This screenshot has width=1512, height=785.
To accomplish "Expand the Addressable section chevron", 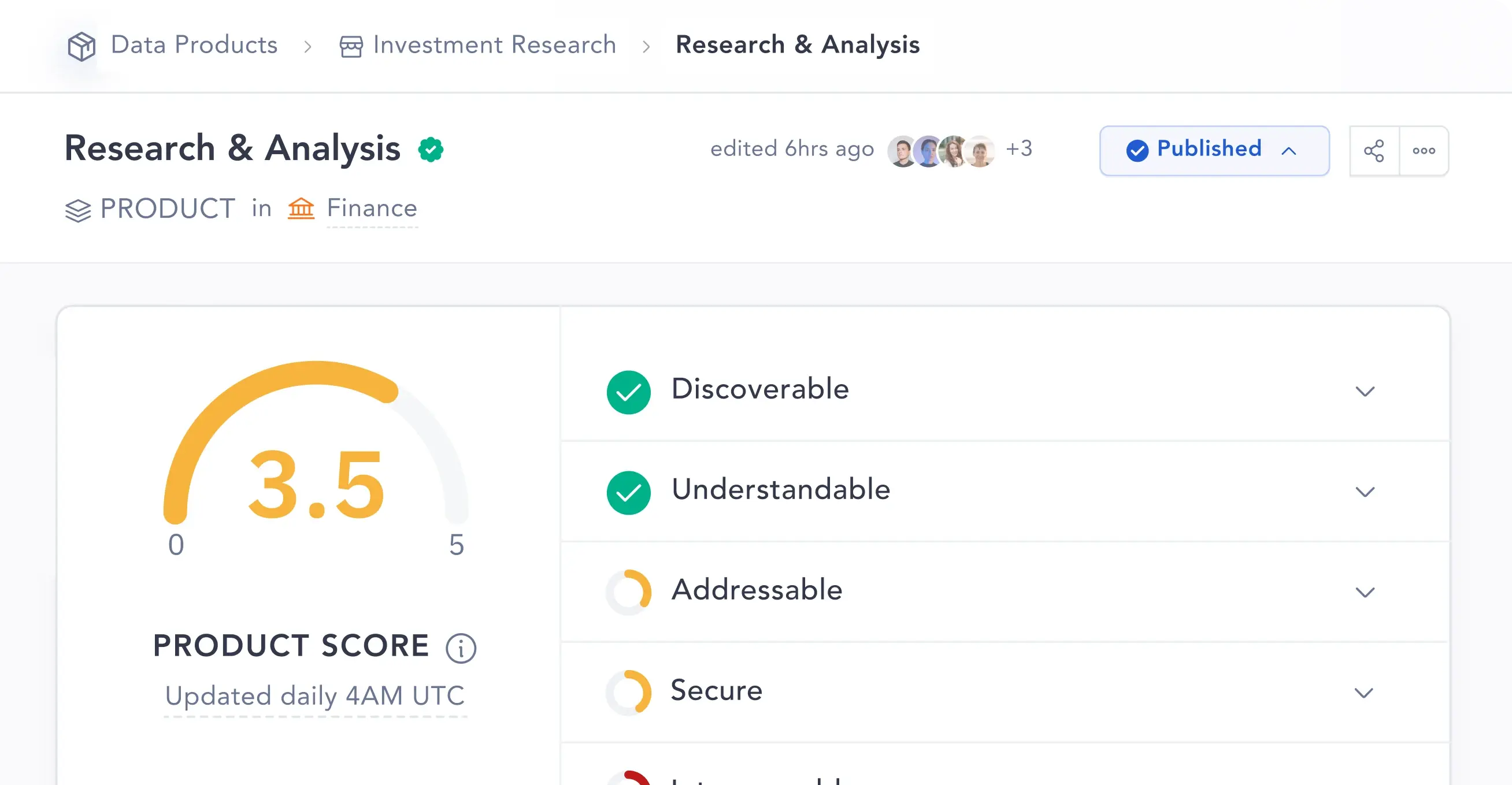I will tap(1365, 592).
